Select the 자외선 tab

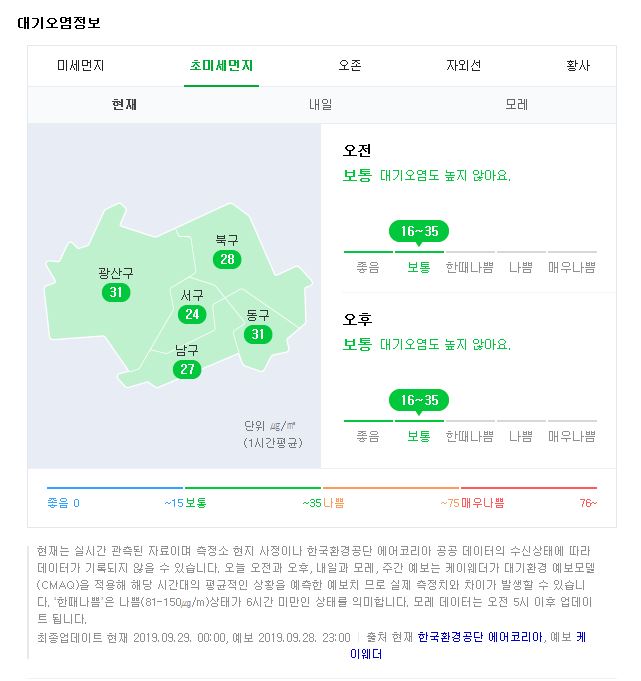coord(463,66)
